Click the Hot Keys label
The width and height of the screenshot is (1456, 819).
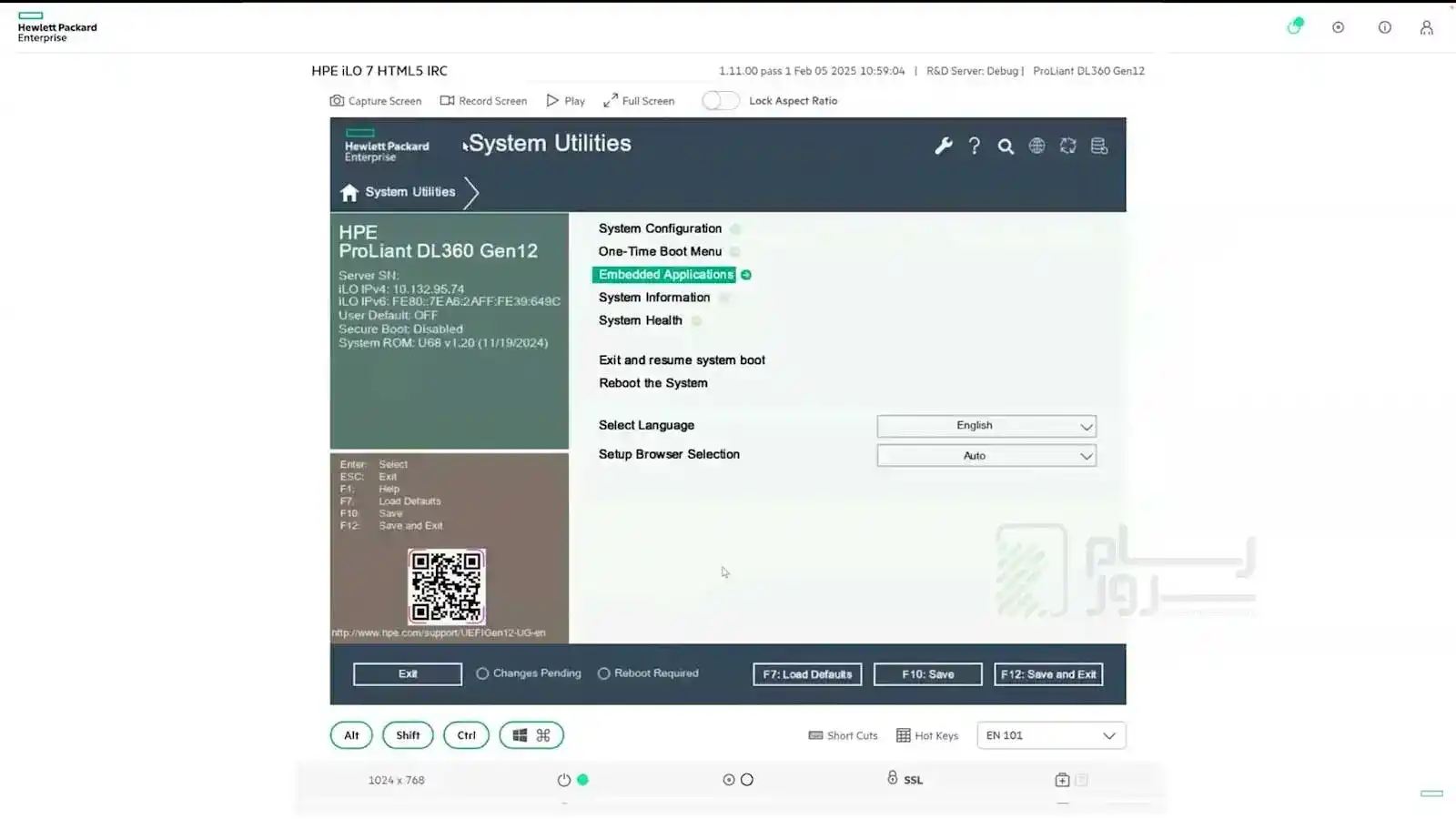click(936, 735)
